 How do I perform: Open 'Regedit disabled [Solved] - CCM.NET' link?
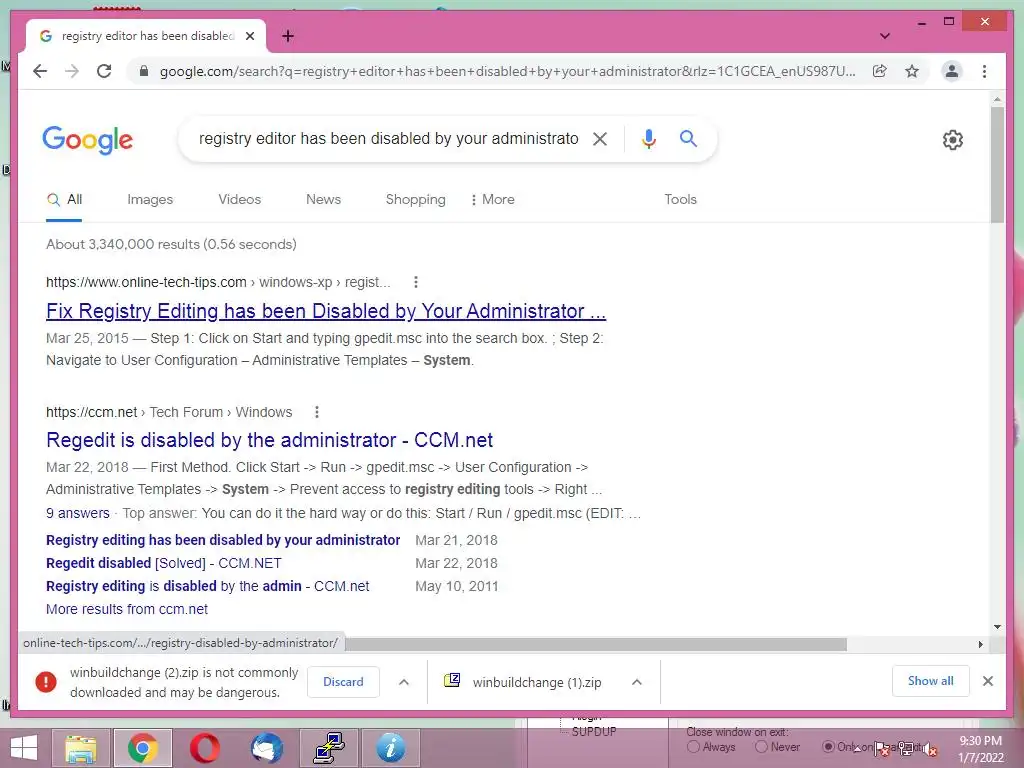click(x=163, y=563)
